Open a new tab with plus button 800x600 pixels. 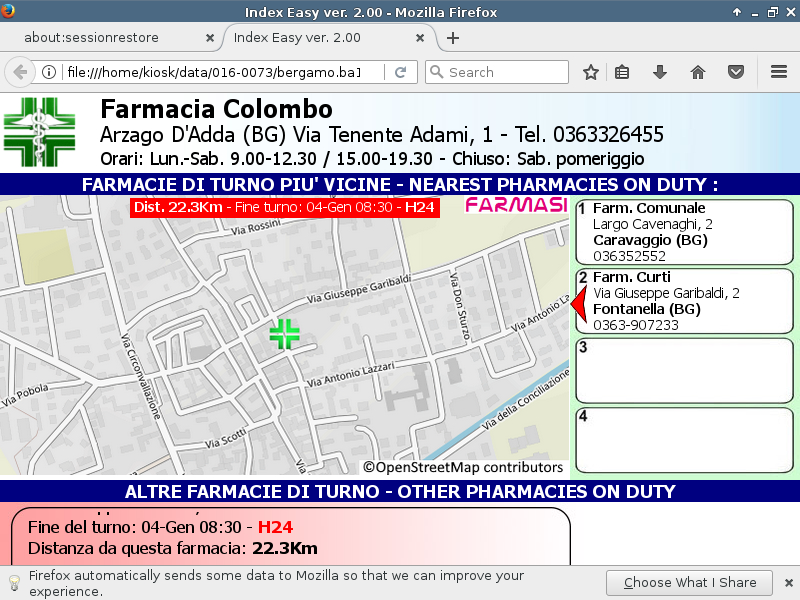click(453, 38)
